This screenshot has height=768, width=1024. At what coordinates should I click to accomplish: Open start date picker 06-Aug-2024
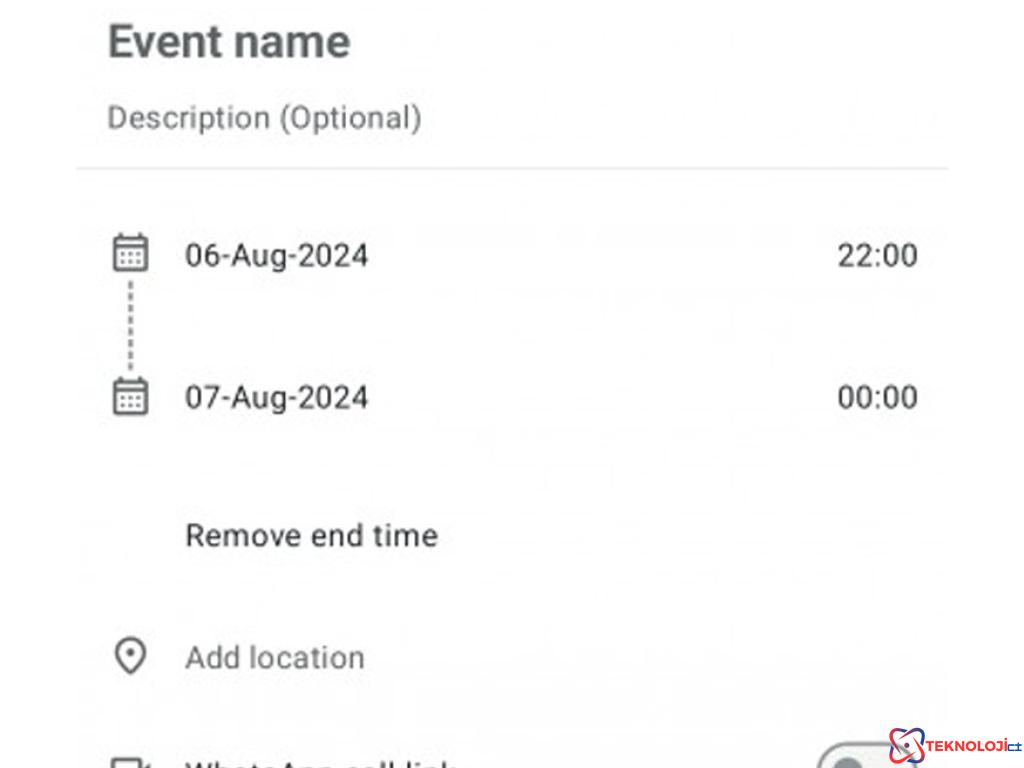[277, 256]
